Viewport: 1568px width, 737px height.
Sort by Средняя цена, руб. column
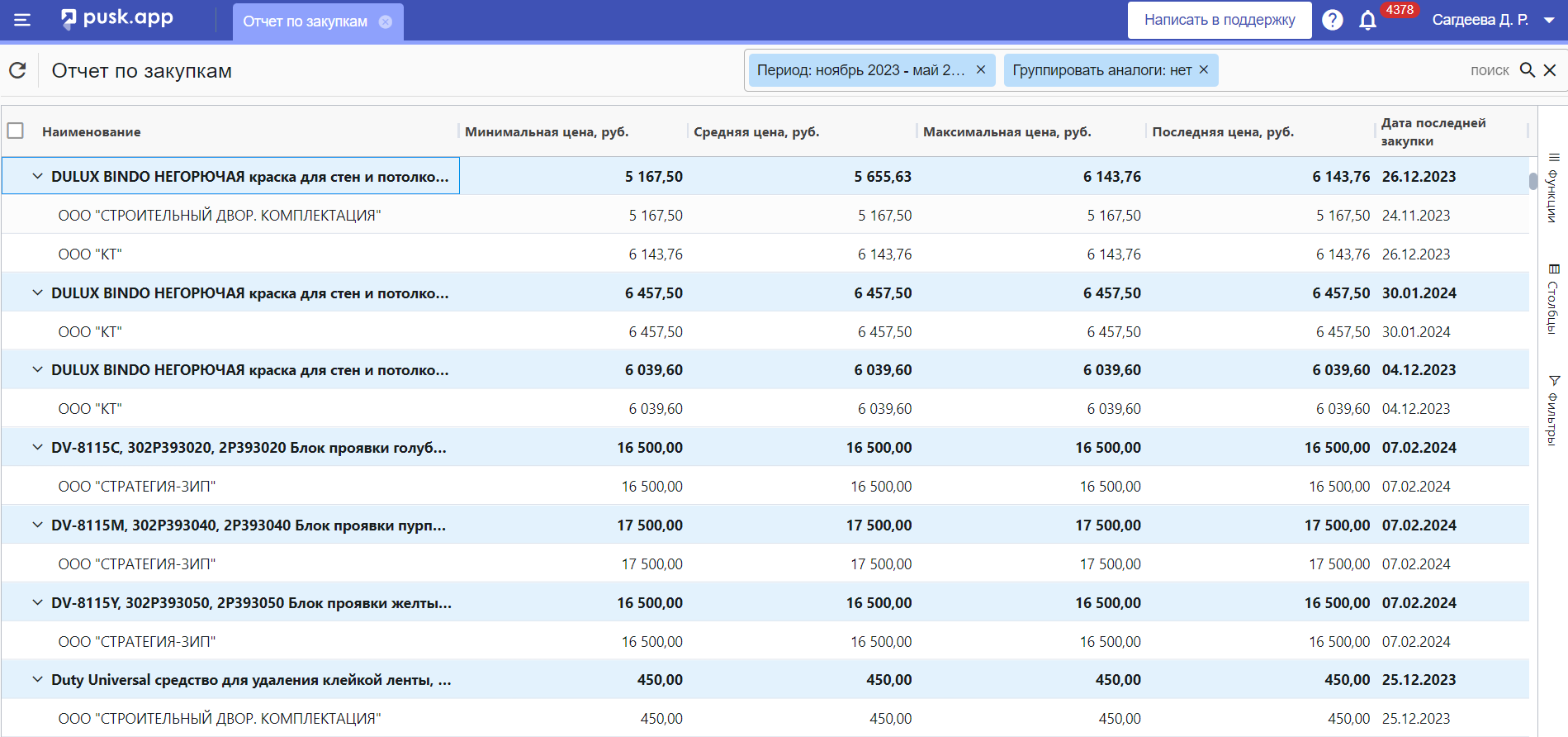point(756,131)
